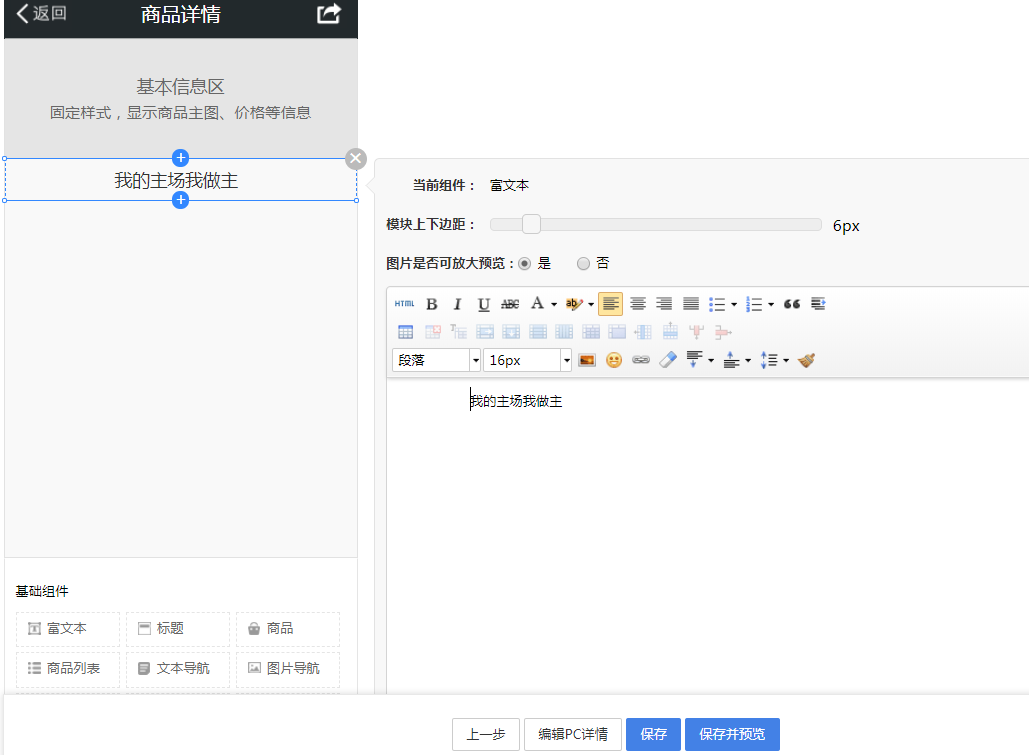
Task: Insert a table
Action: point(406,332)
